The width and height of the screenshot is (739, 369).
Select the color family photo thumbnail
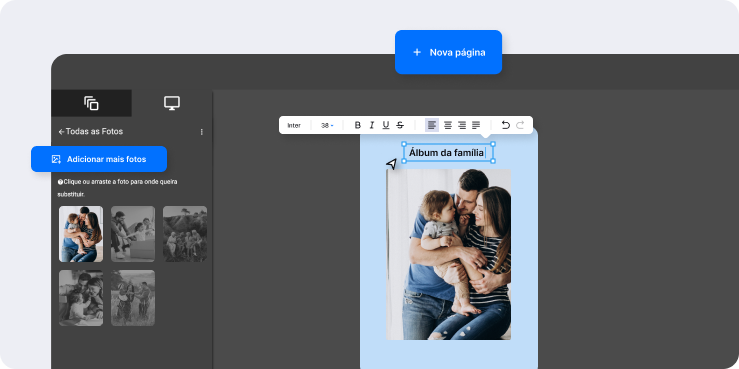[x=81, y=234]
